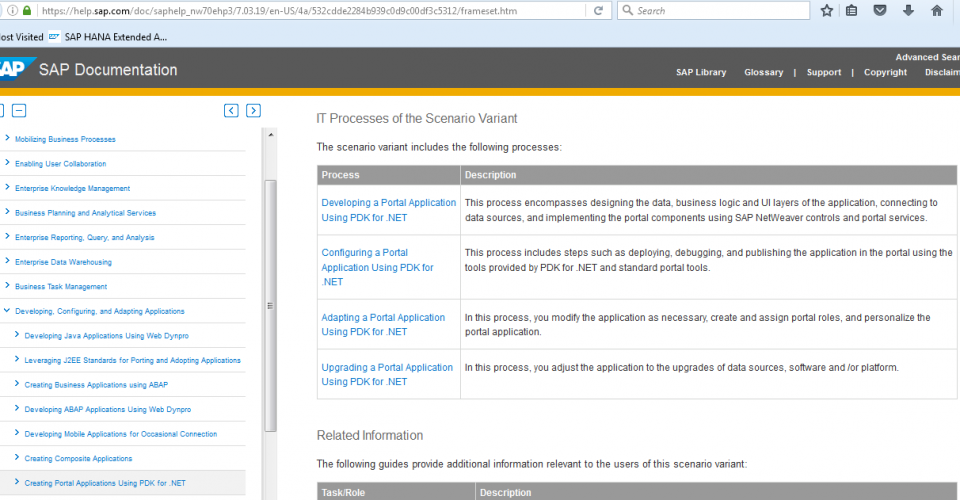This screenshot has height=500, width=960.
Task: Open Developing a Portal Application Using PDK link
Action: [388, 210]
